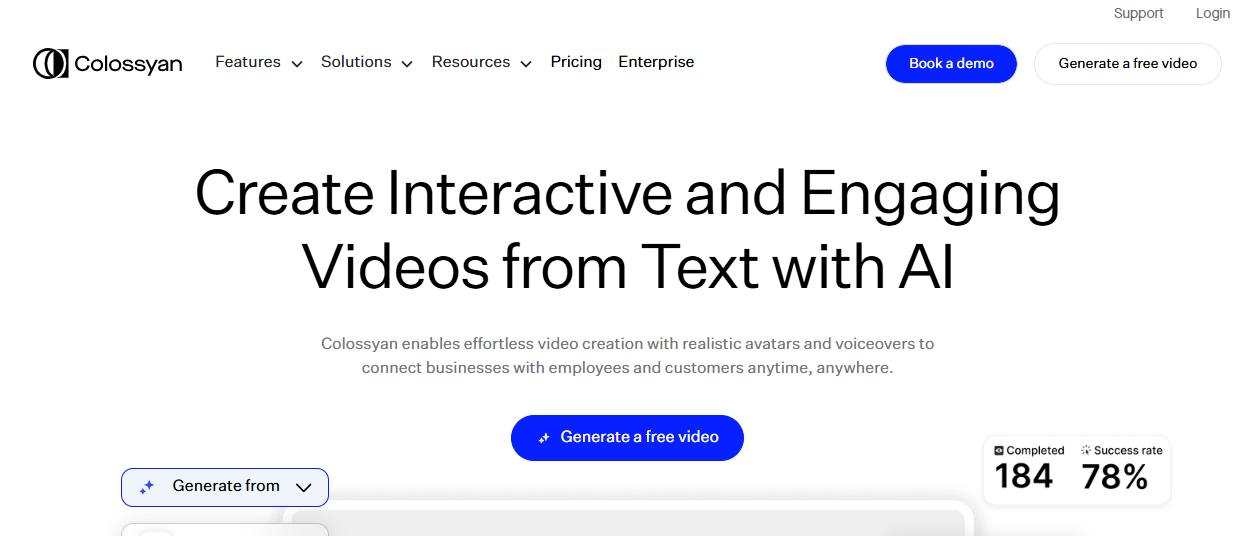The height and width of the screenshot is (536, 1251).
Task: Click the Completed label
Action: coord(1035,451)
